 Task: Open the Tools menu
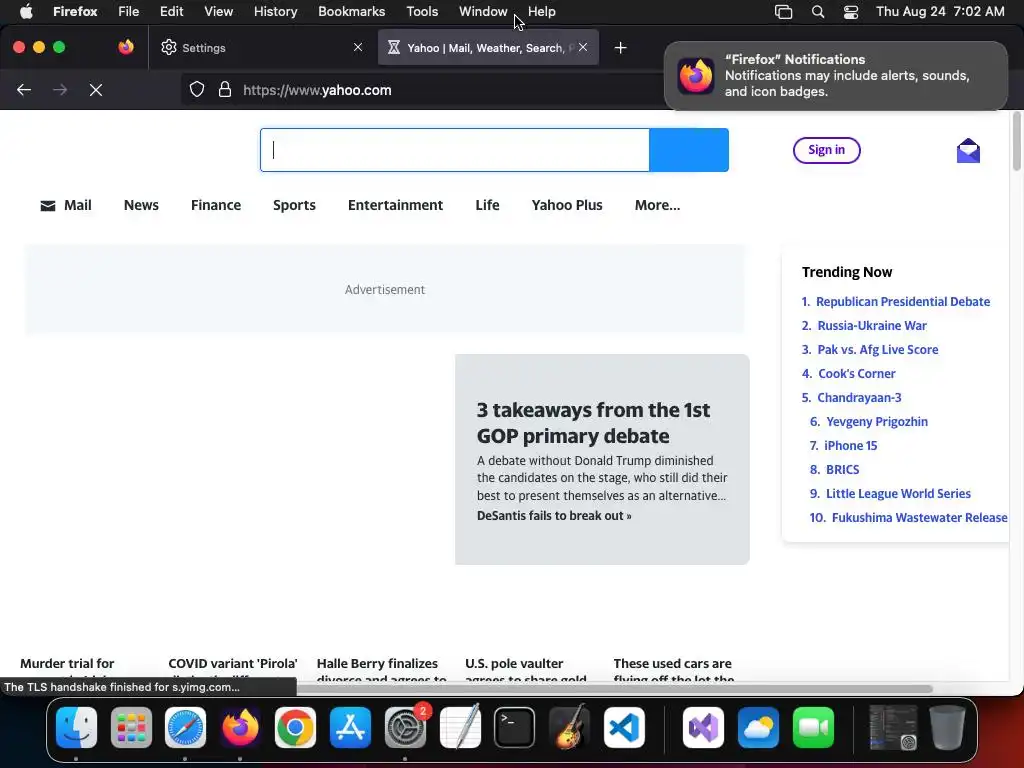[x=422, y=12]
